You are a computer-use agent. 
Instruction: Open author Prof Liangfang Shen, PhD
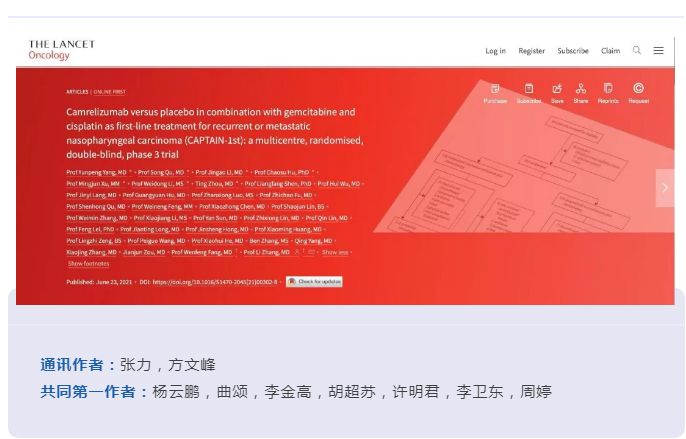(278, 184)
